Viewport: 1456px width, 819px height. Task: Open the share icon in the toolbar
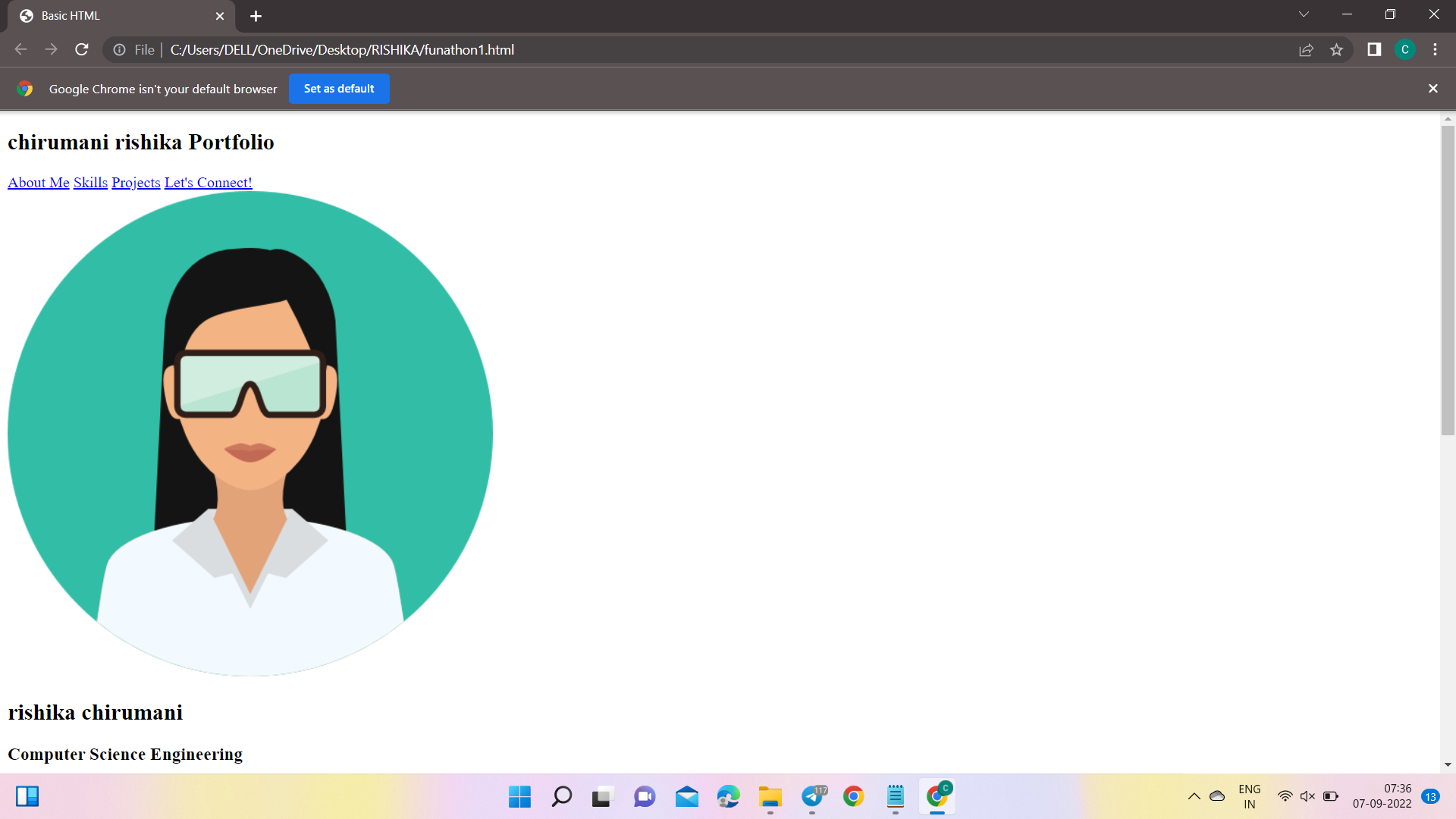1307,49
